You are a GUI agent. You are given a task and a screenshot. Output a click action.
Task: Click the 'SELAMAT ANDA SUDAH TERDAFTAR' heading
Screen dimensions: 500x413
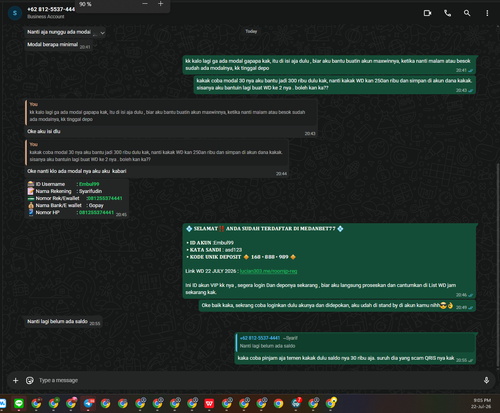pos(265,229)
